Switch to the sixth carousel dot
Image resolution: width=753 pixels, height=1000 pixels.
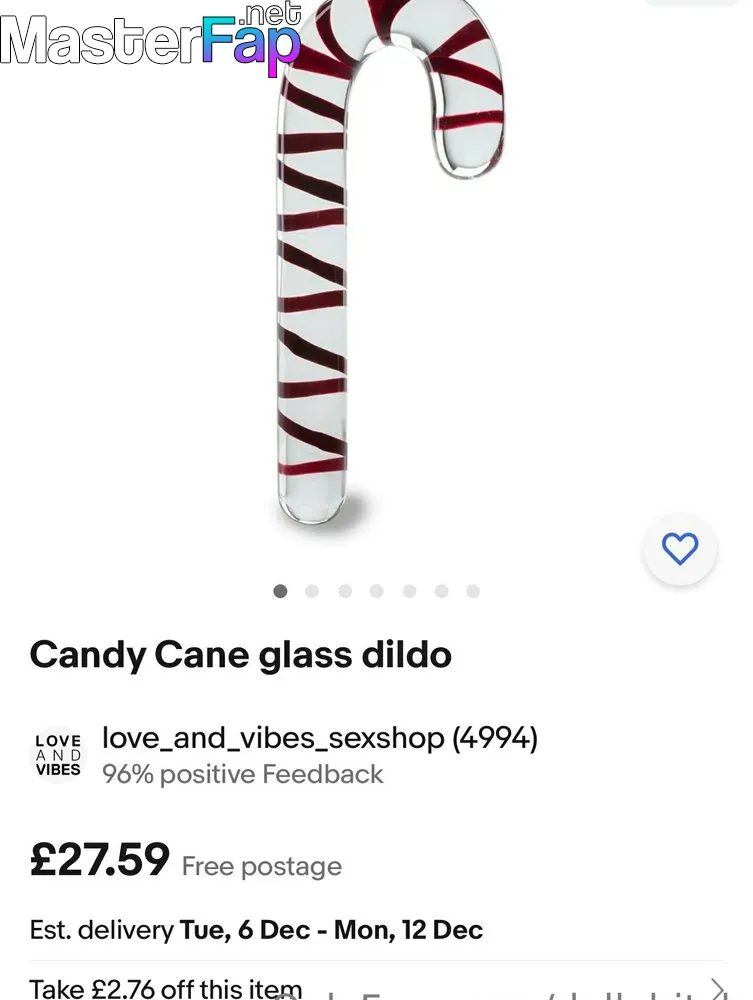tap(441, 591)
